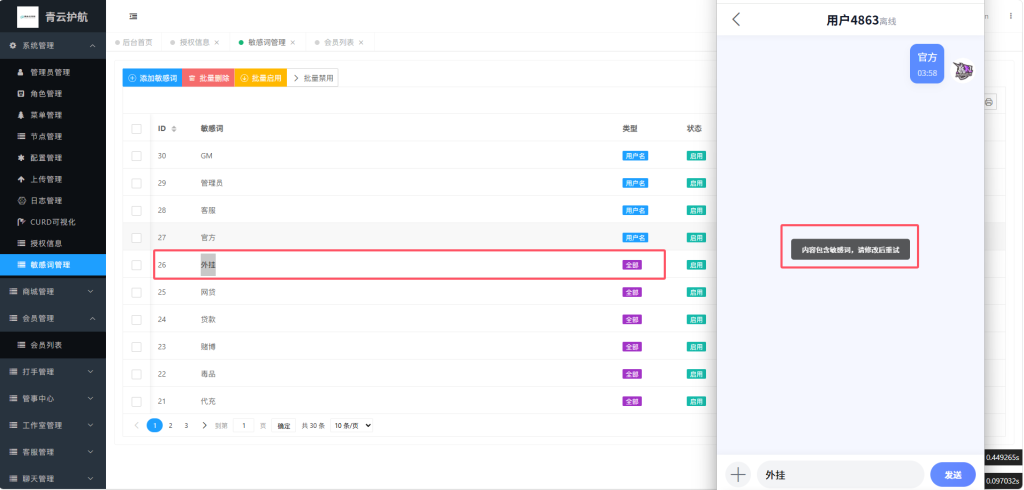Expand the 聊天管理 menu group
Image resolution: width=1024 pixels, height=490 pixels.
pos(53,479)
